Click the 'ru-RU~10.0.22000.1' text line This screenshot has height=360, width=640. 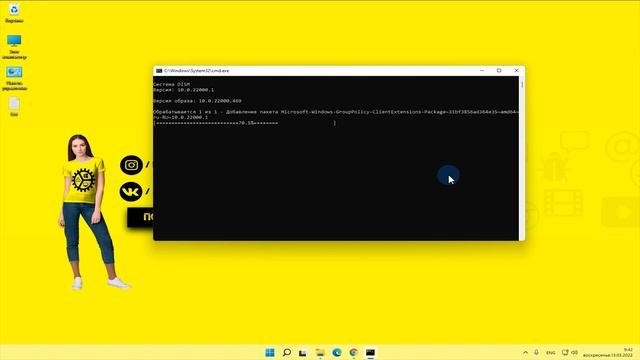tap(180, 117)
